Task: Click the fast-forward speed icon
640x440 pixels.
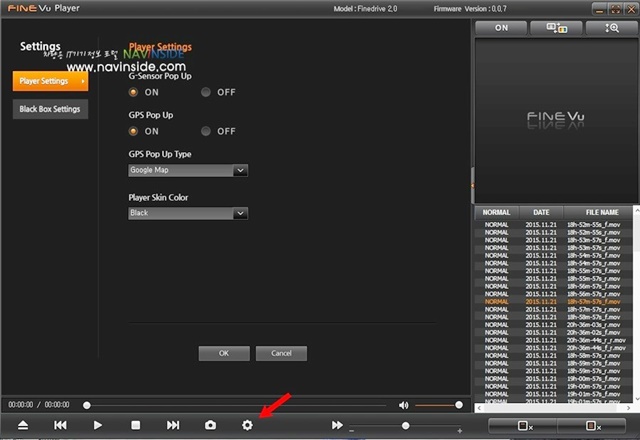Action: pos(337,425)
